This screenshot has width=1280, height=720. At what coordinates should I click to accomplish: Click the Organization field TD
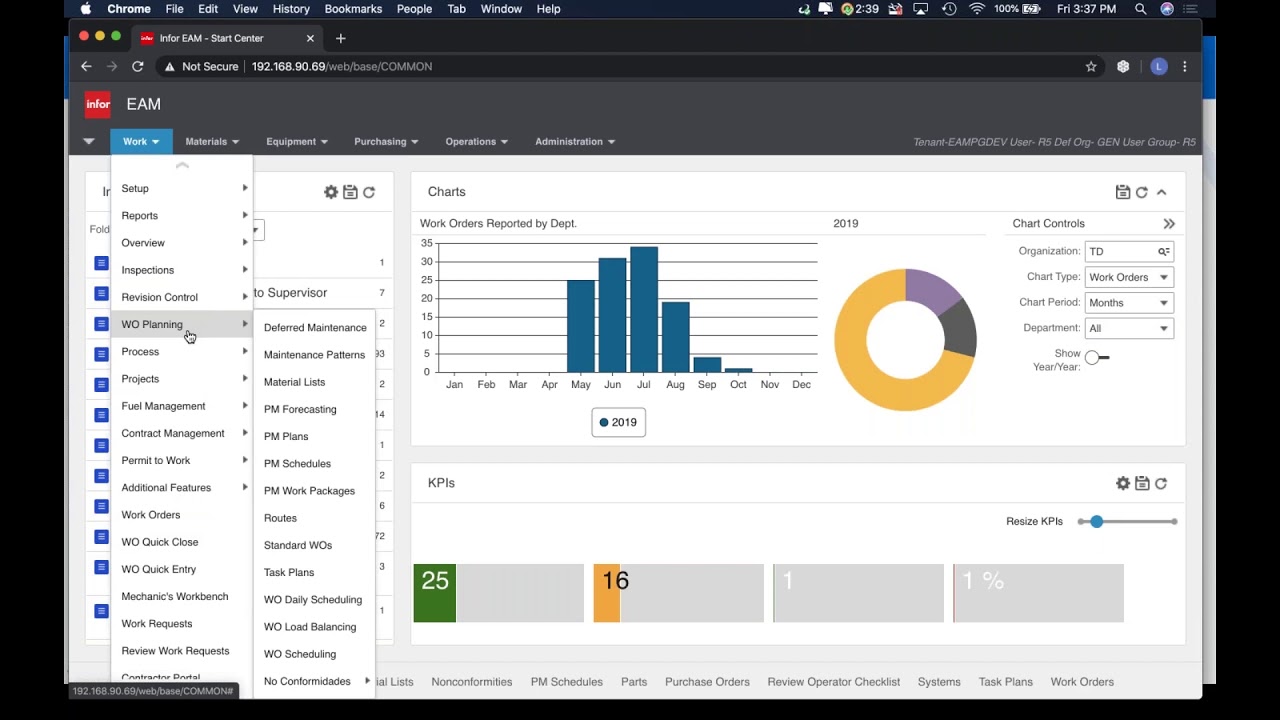[x=1121, y=252]
